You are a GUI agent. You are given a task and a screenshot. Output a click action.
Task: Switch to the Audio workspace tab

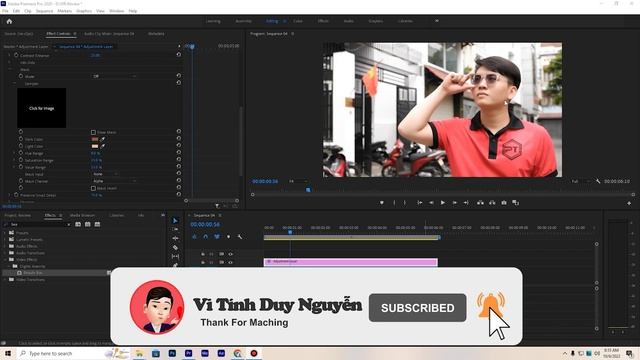(349, 21)
